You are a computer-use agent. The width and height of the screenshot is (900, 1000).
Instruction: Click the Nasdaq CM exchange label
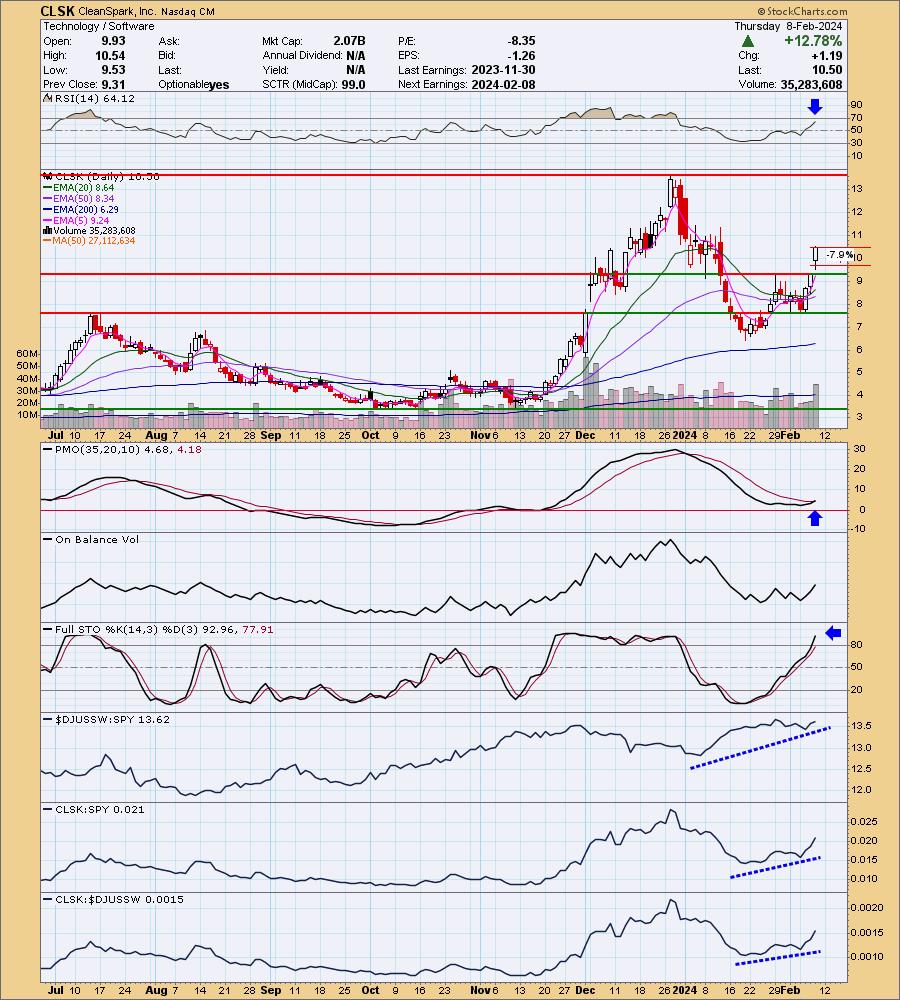click(188, 11)
